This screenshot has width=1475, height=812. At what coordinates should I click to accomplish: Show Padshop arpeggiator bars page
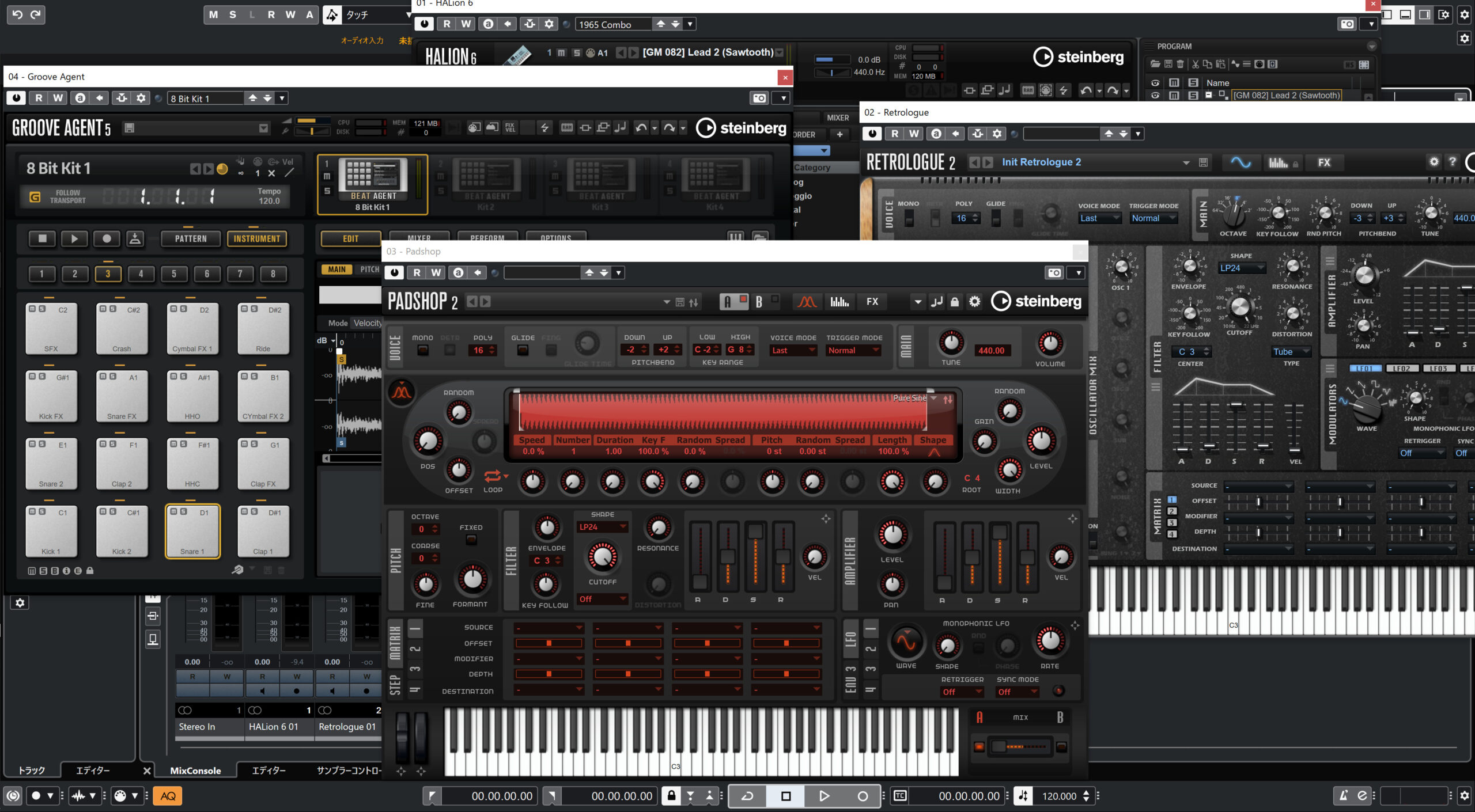839,301
